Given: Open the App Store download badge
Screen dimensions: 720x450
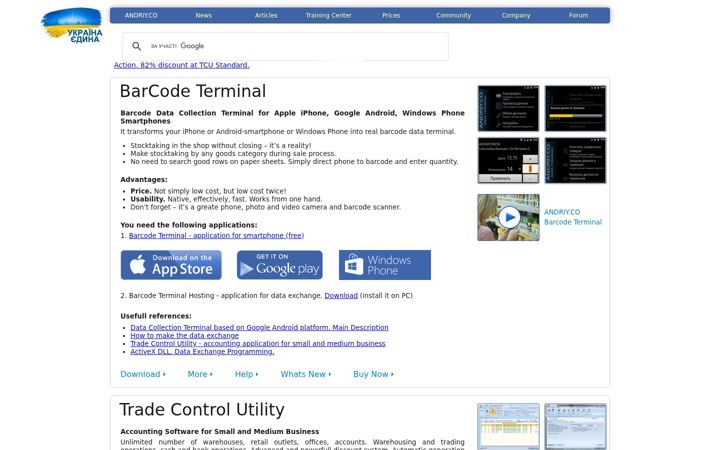Looking at the screenshot, I should click(171, 265).
